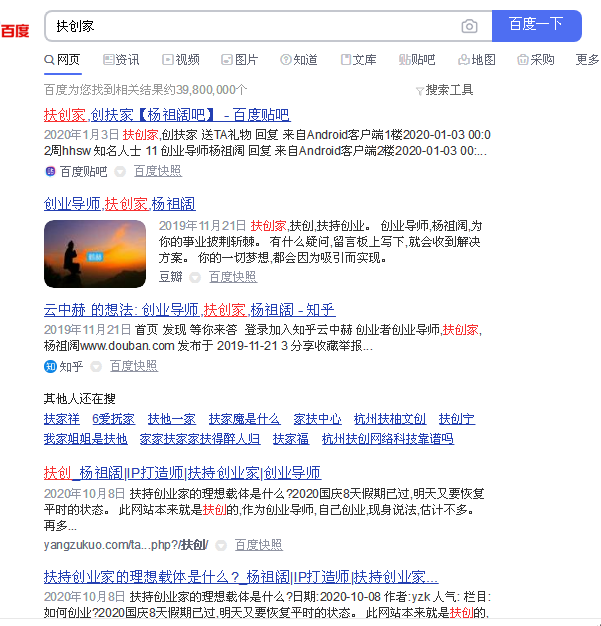The width and height of the screenshot is (601, 626).
Task: Click related search 6爱抚家
Action: click(x=113, y=419)
